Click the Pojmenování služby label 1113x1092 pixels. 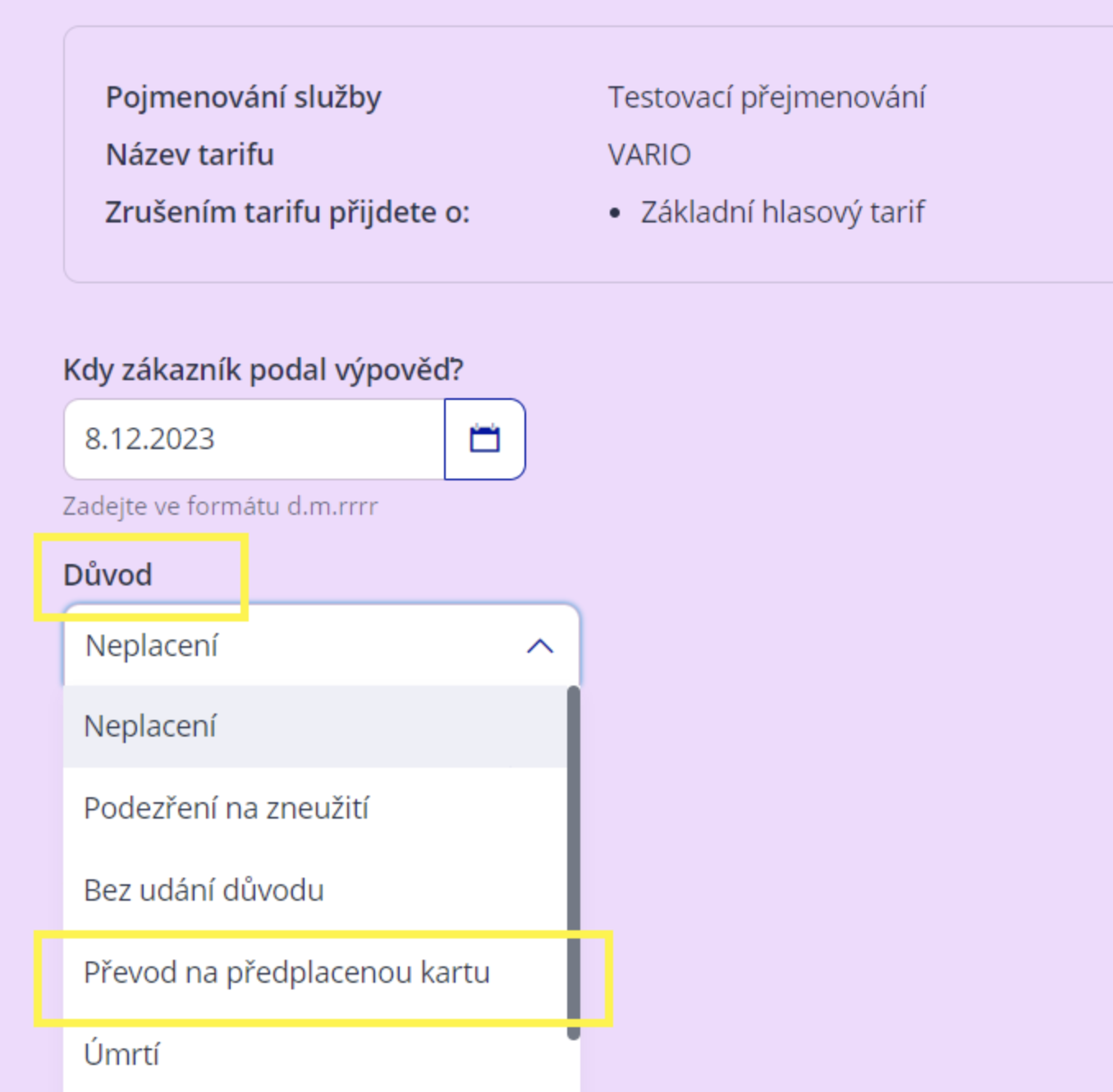tap(244, 98)
